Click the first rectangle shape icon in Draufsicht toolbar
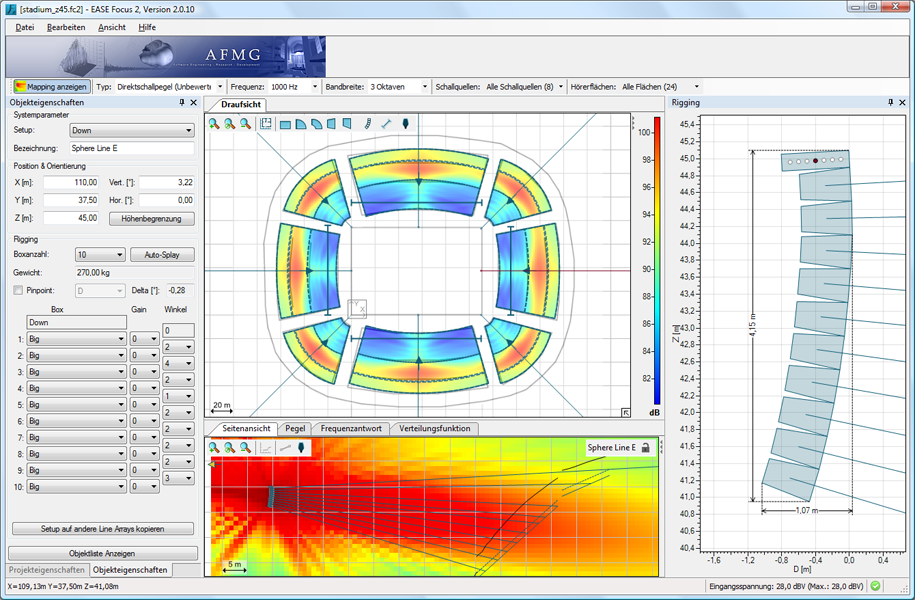This screenshot has width=915, height=600. (285, 124)
